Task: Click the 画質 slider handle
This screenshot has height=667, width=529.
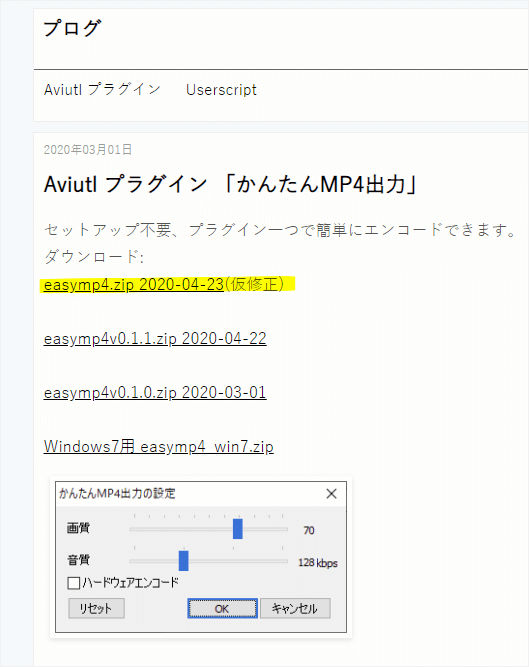Action: pos(238,529)
